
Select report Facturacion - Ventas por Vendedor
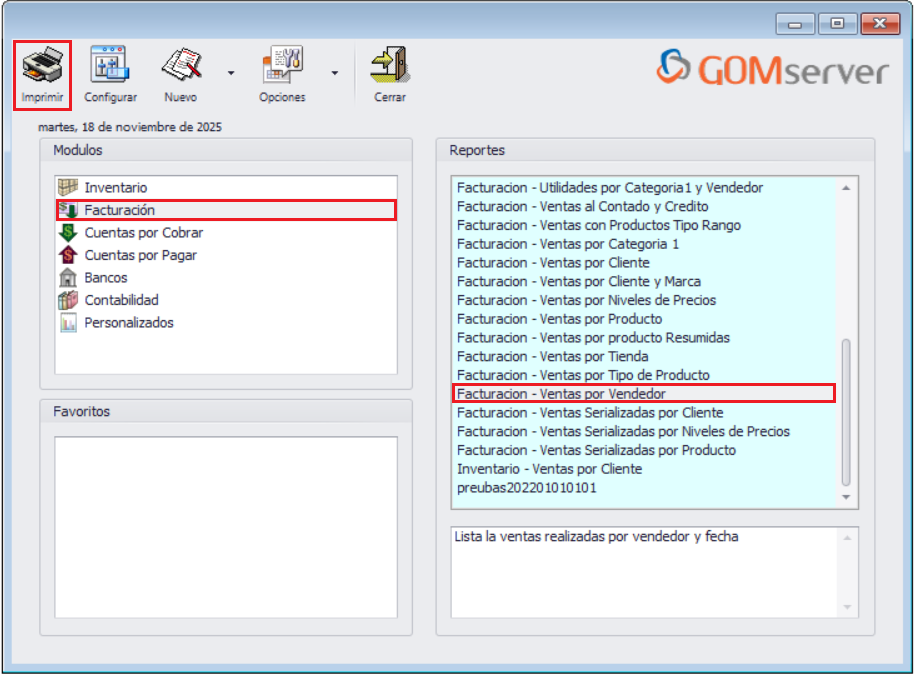click(553, 394)
